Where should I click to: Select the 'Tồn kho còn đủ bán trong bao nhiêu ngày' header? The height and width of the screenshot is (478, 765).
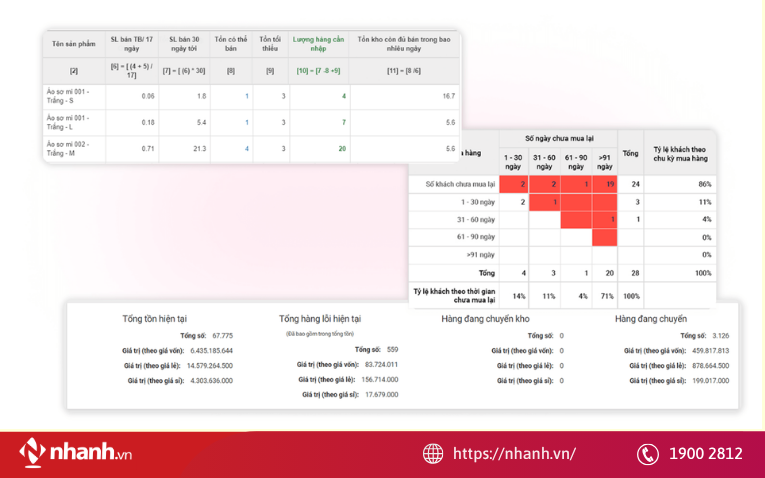(x=404, y=44)
